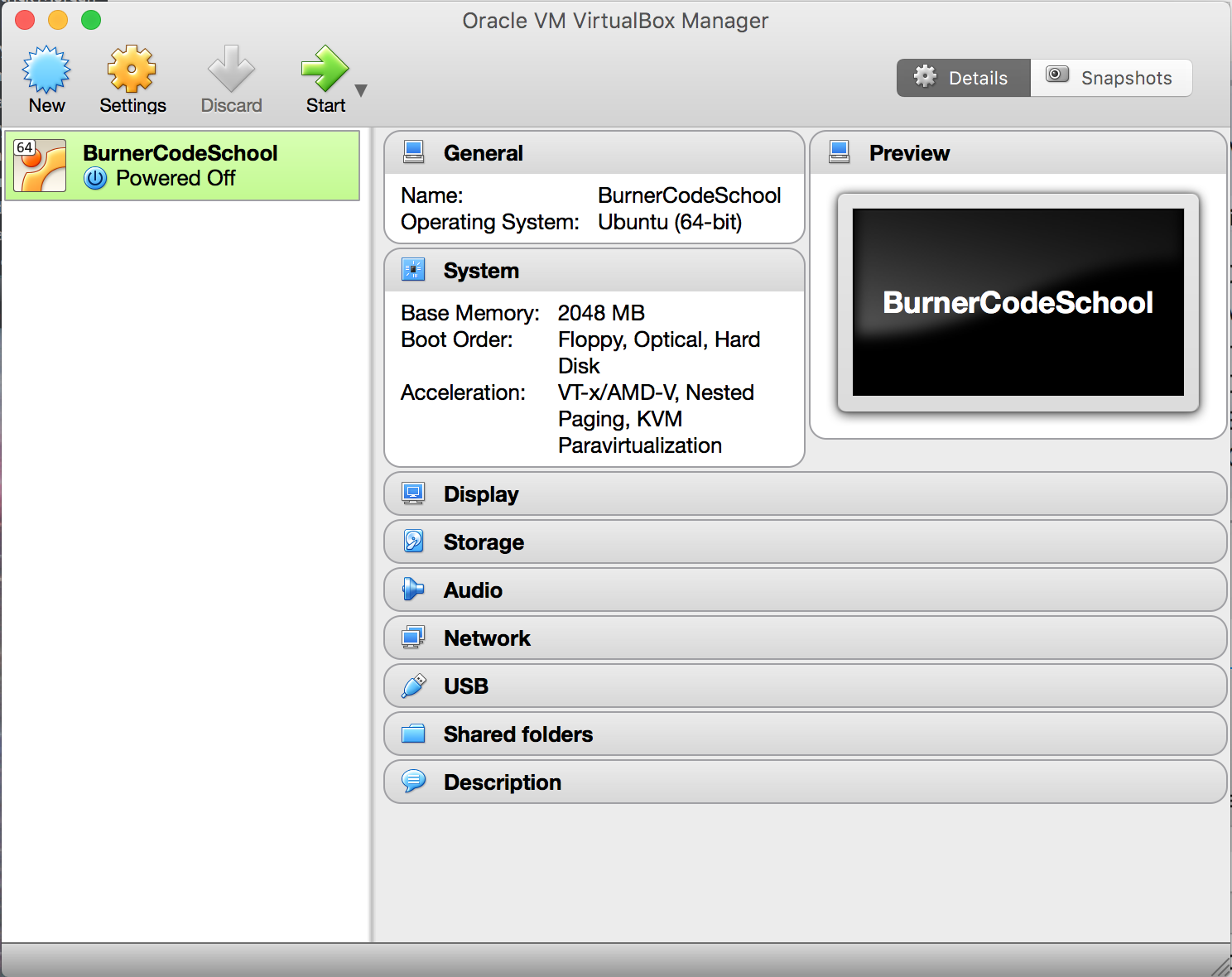Click the Floppy, Optical, Hard Disk boot order value
Screen dimensions: 1232x977
tap(659, 353)
